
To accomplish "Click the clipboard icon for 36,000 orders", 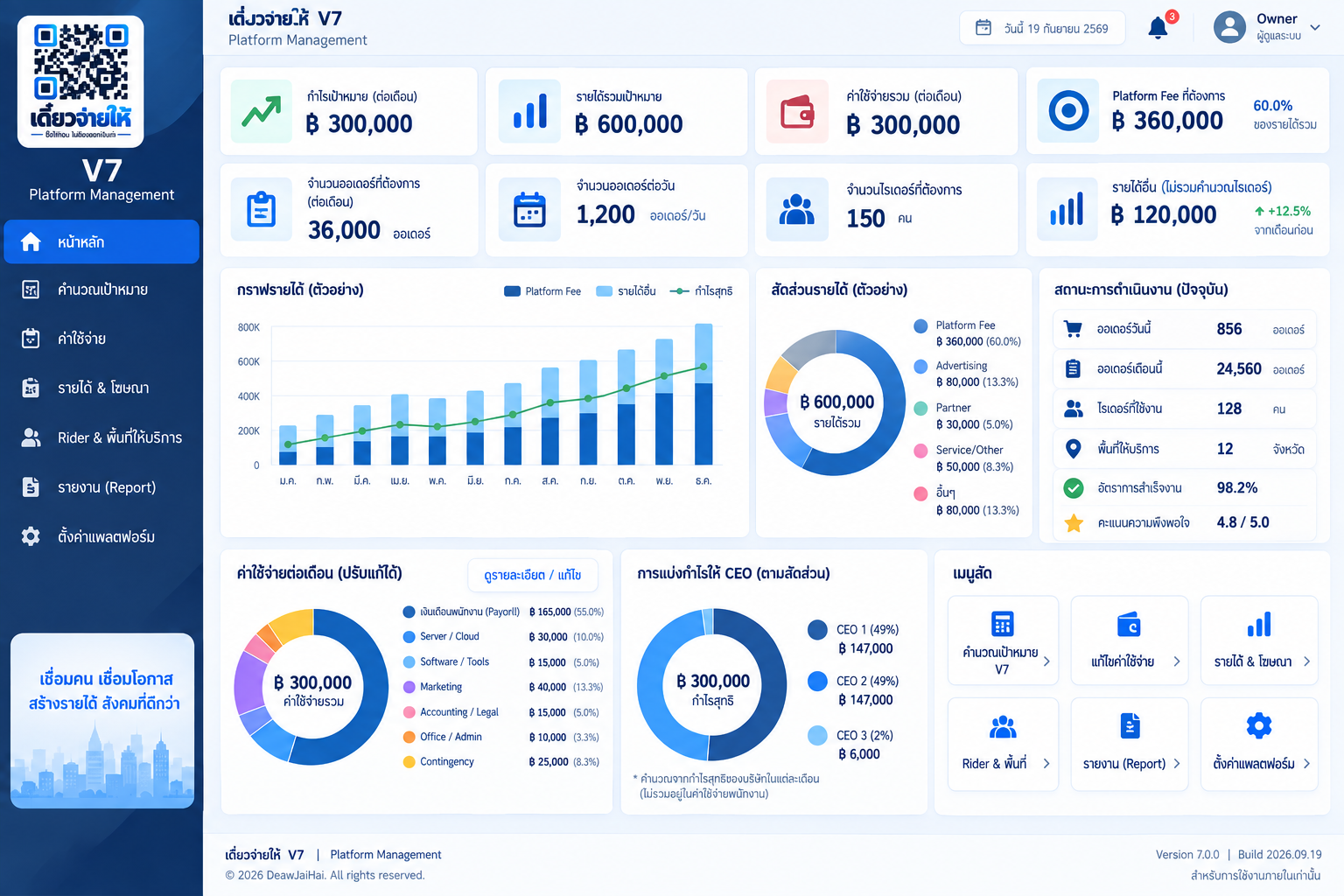I will [262, 210].
